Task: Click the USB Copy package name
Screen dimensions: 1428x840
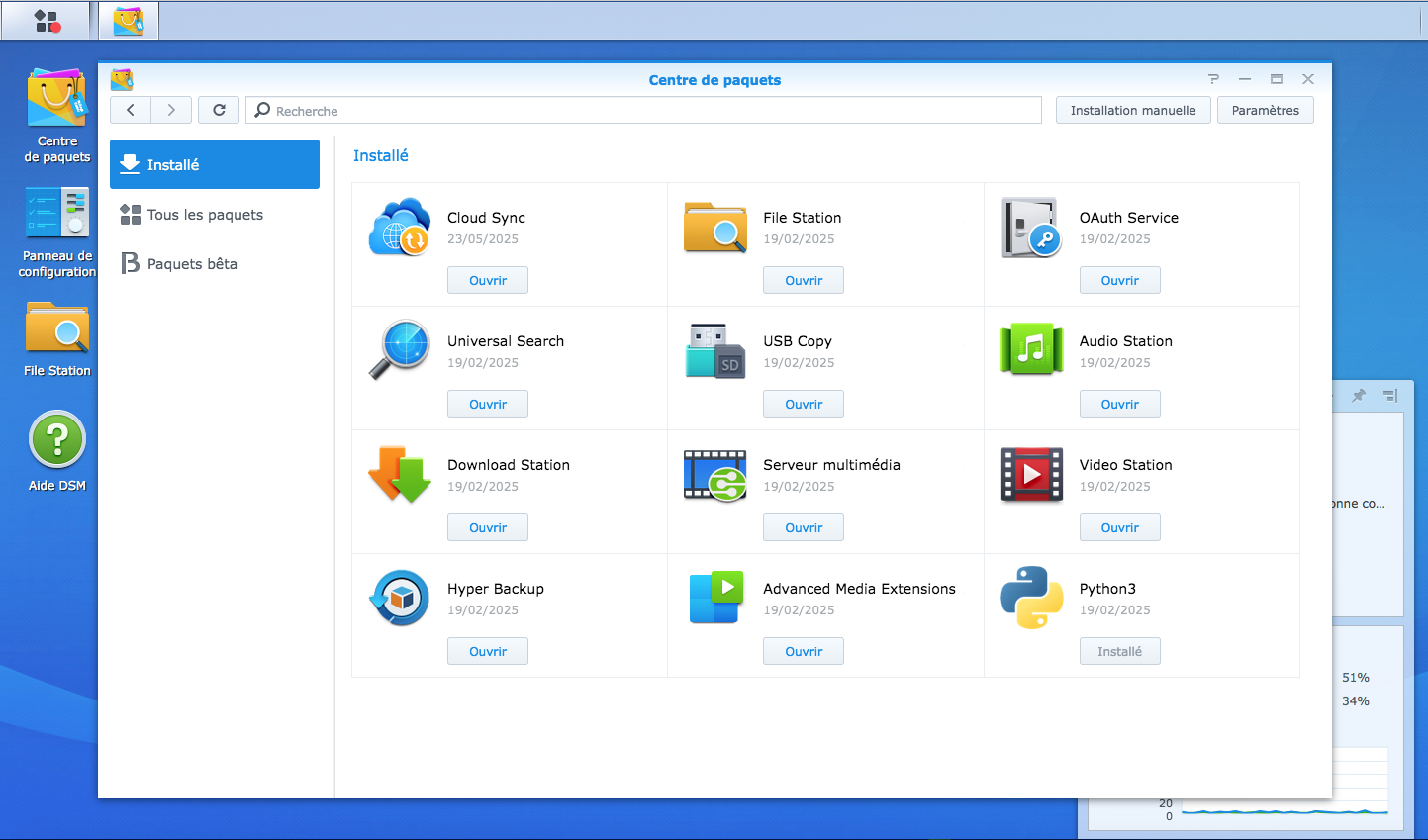Action: [798, 341]
